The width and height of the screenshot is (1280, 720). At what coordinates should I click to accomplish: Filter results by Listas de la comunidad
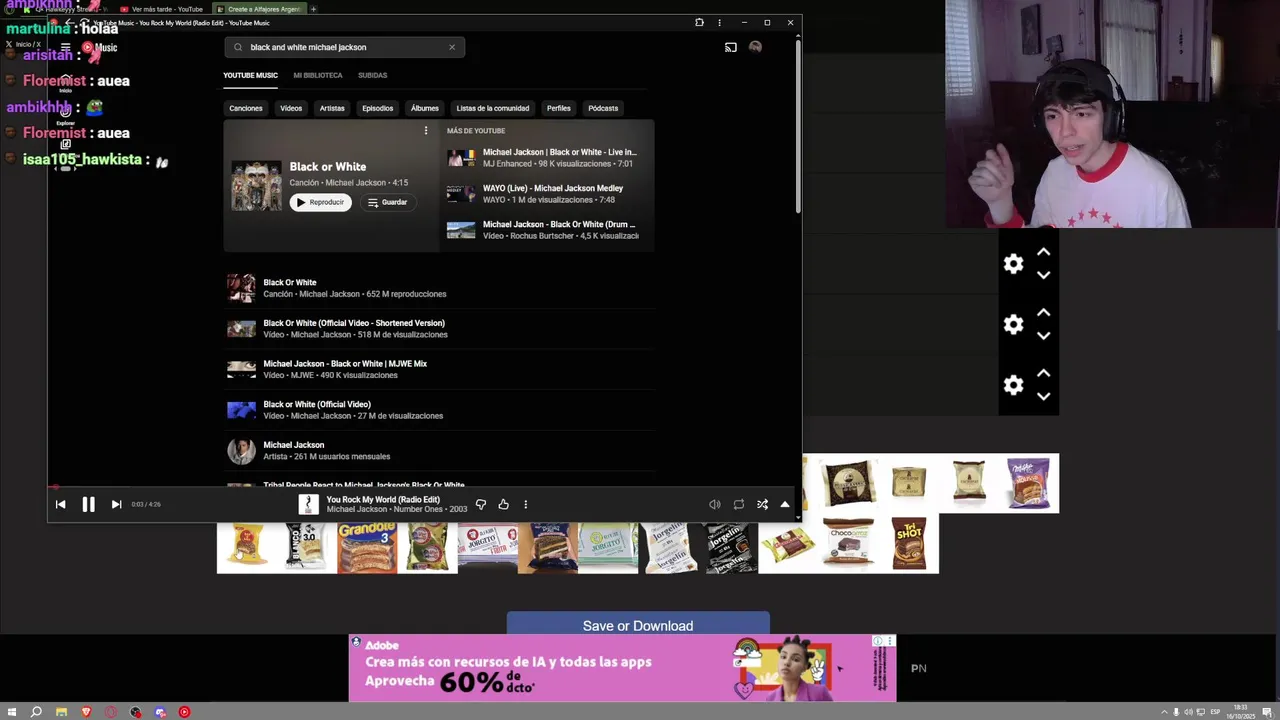[x=493, y=108]
